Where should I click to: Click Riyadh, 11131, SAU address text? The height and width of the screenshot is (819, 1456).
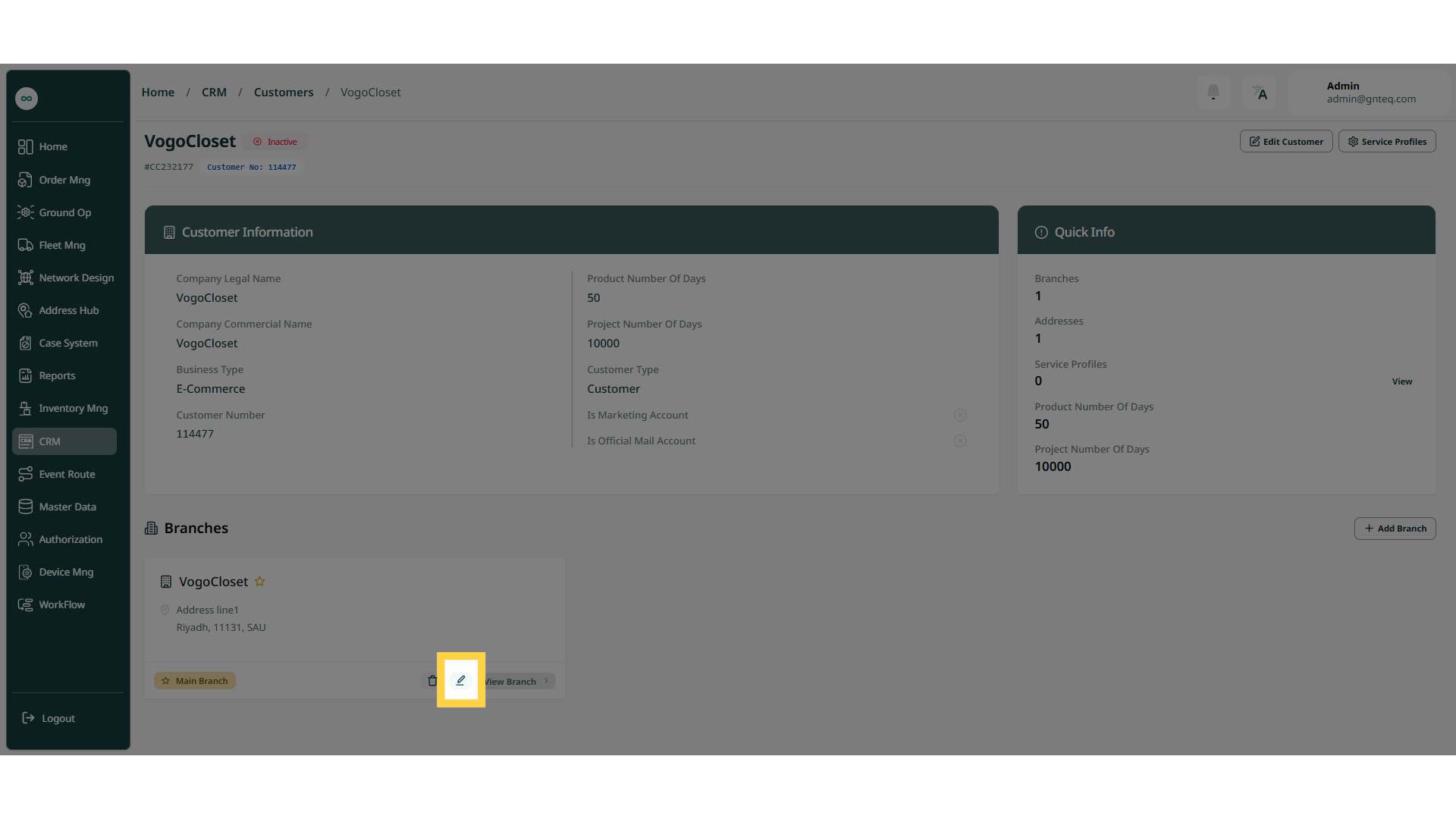pos(221,628)
